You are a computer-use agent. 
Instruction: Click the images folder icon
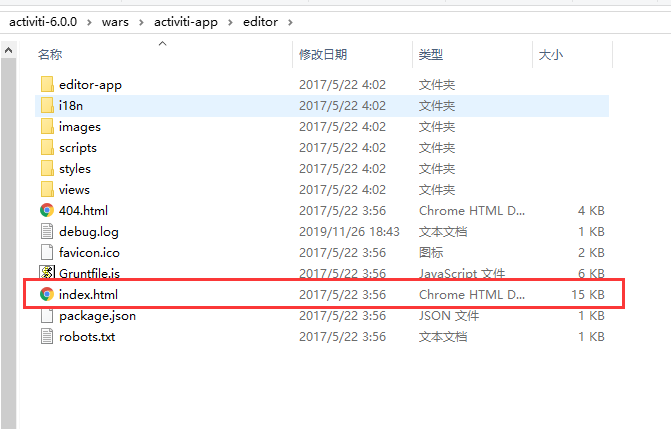47,126
